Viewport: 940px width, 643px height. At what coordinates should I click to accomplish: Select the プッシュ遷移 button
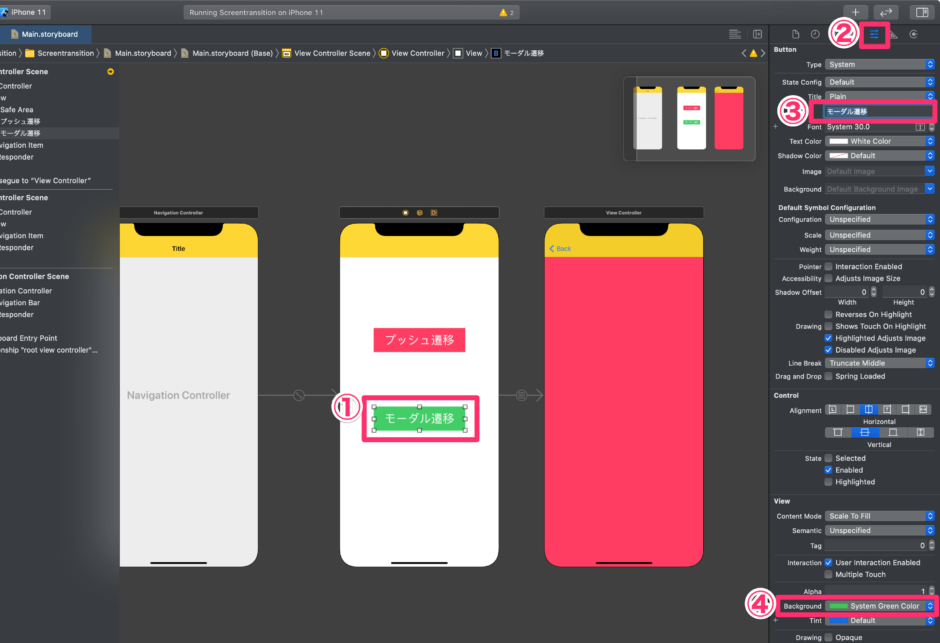pos(419,340)
